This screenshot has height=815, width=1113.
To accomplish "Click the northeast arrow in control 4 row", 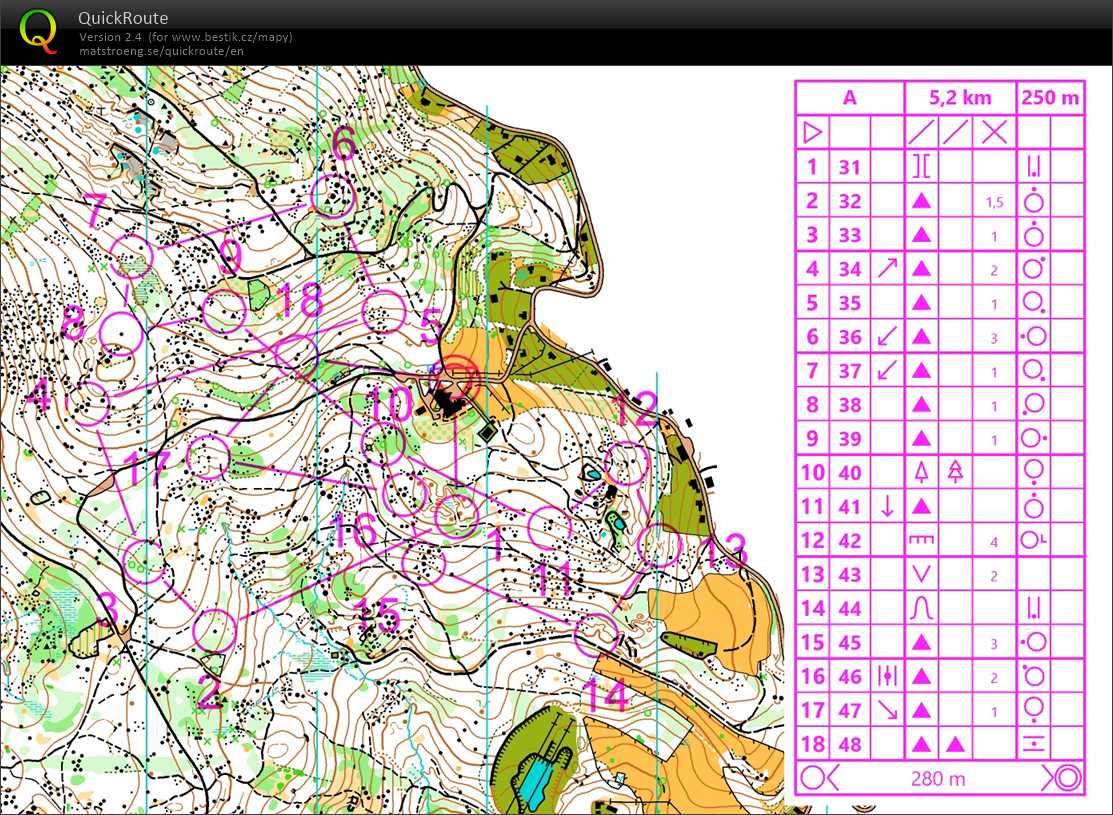I will tap(886, 268).
